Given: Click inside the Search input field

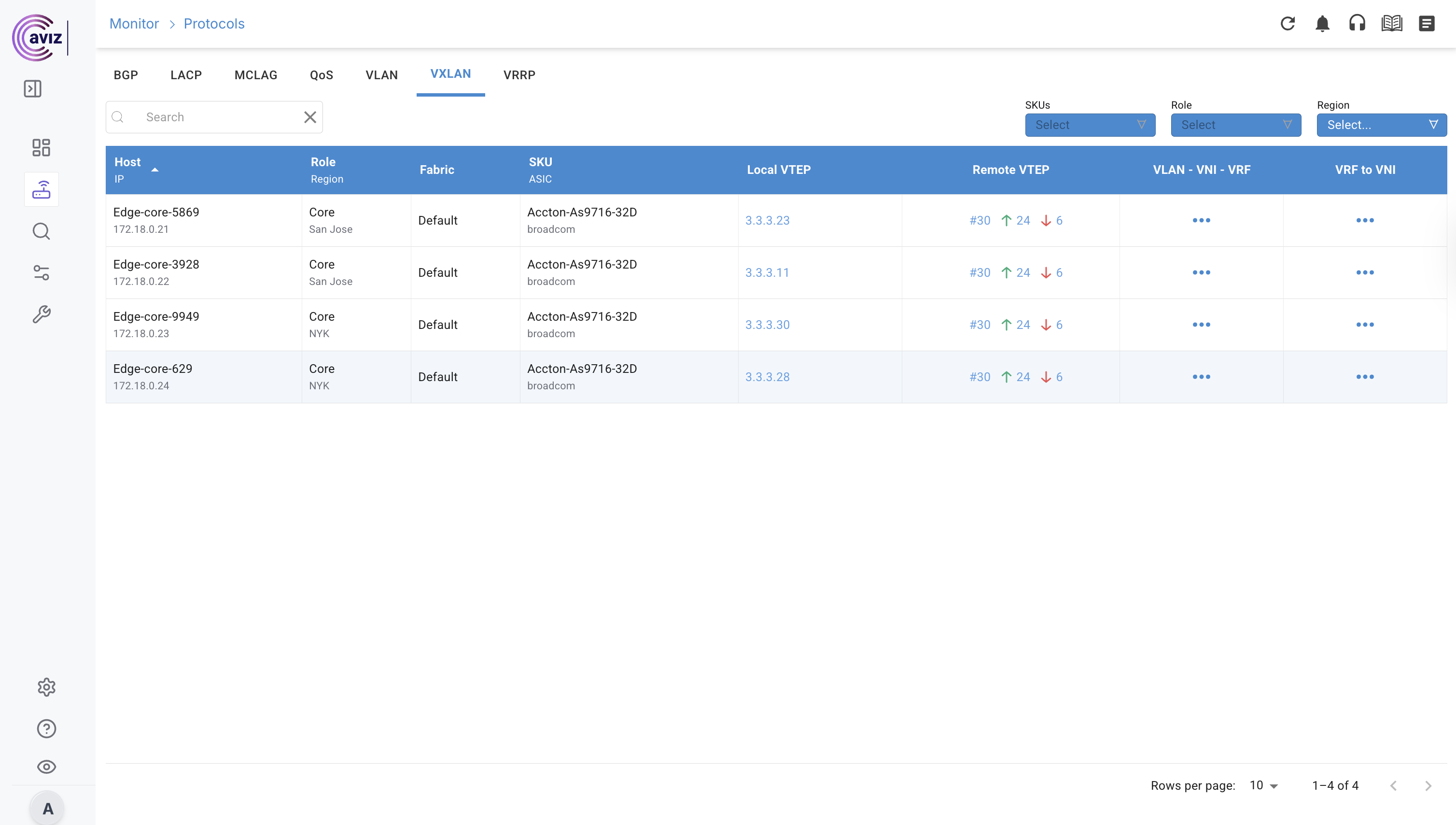Looking at the screenshot, I should pos(215,117).
